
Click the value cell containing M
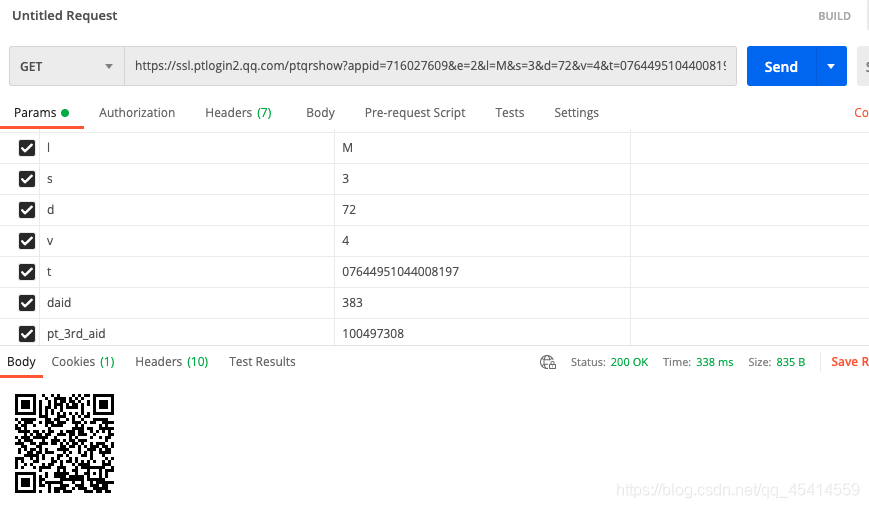[482, 148]
